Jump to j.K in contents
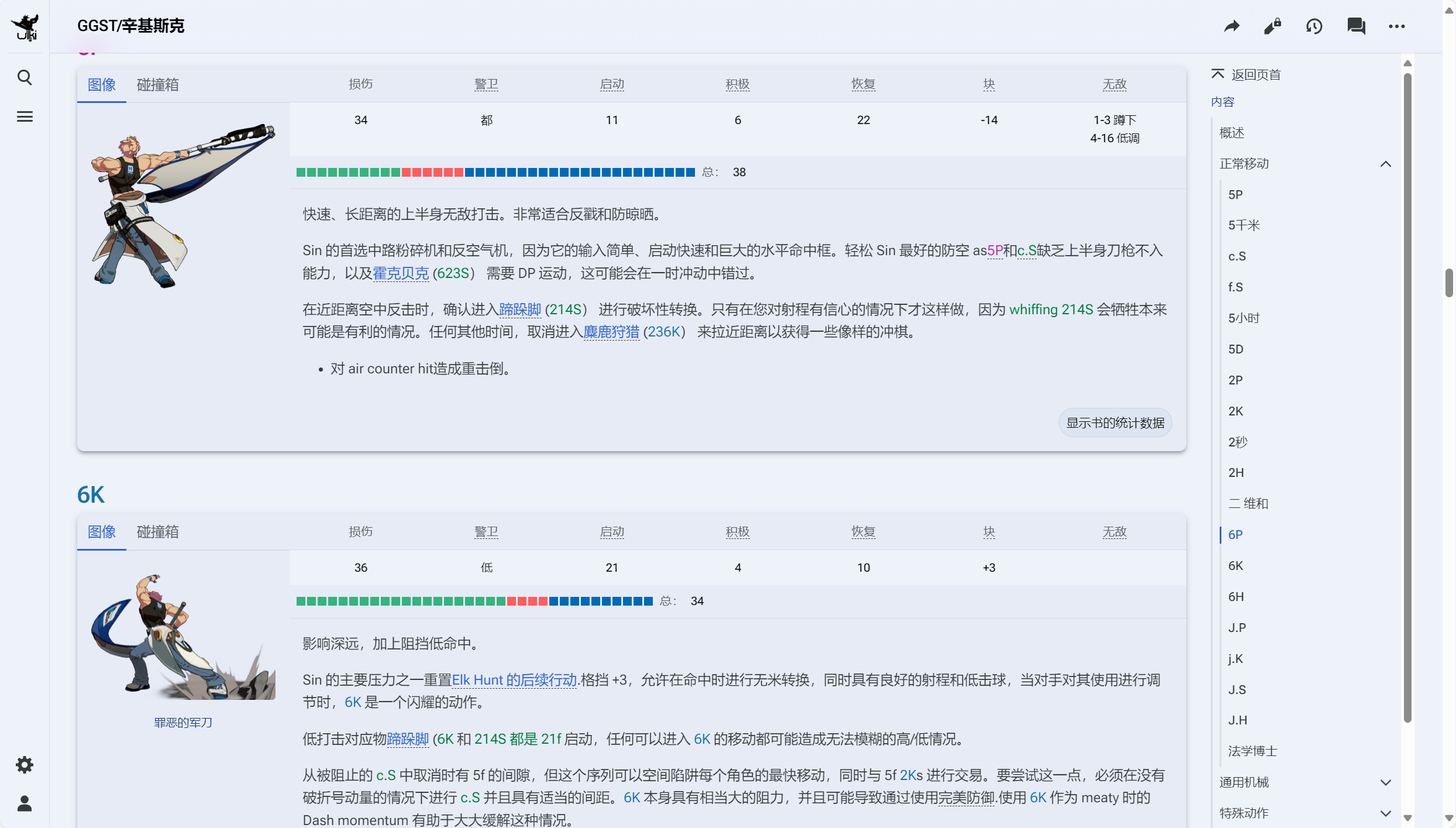 pyautogui.click(x=1235, y=659)
